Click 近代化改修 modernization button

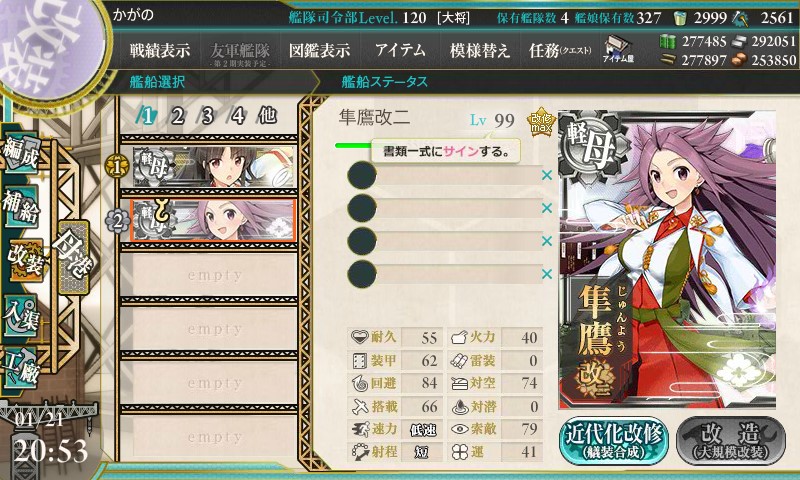pos(614,441)
